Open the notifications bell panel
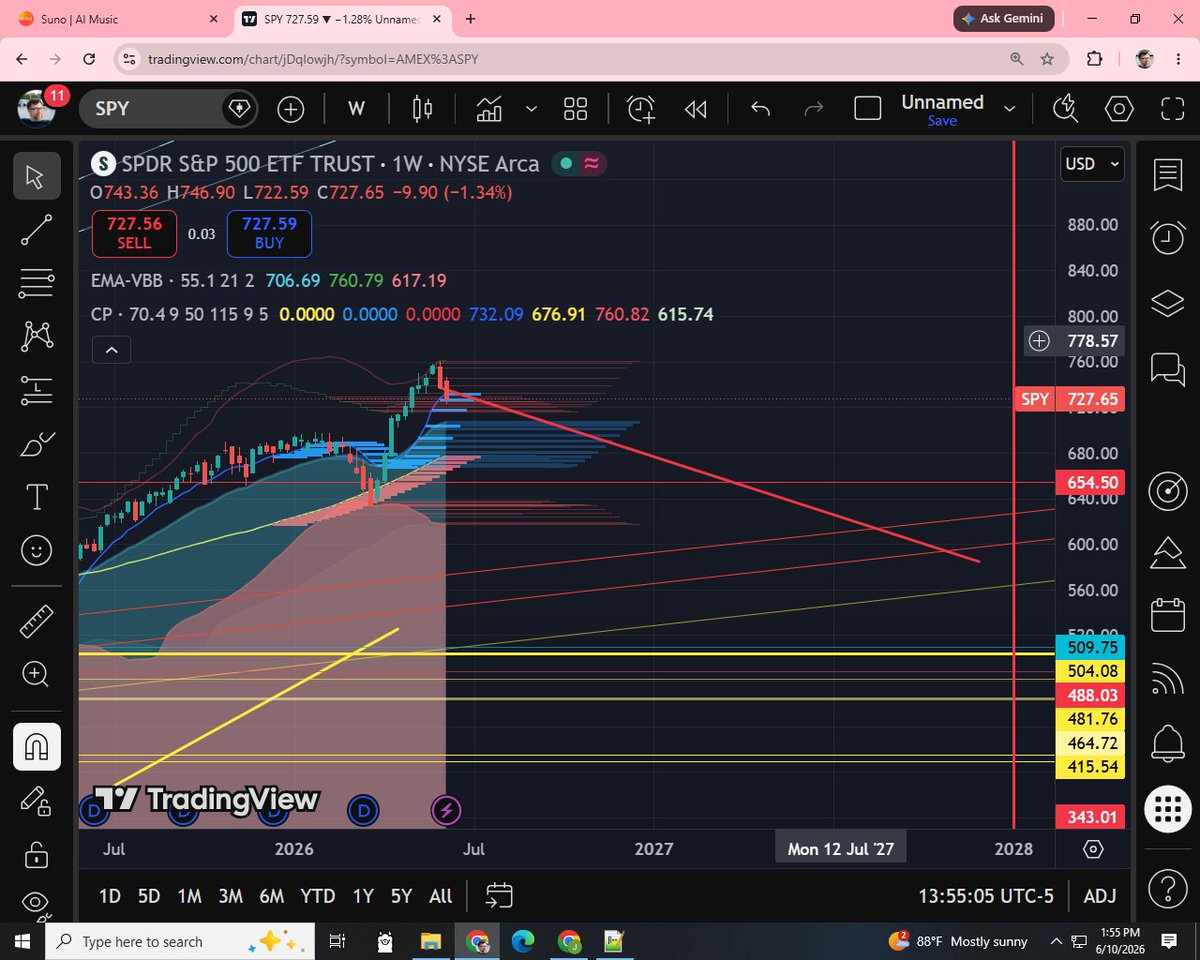This screenshot has height=960, width=1200. pos(1168,743)
